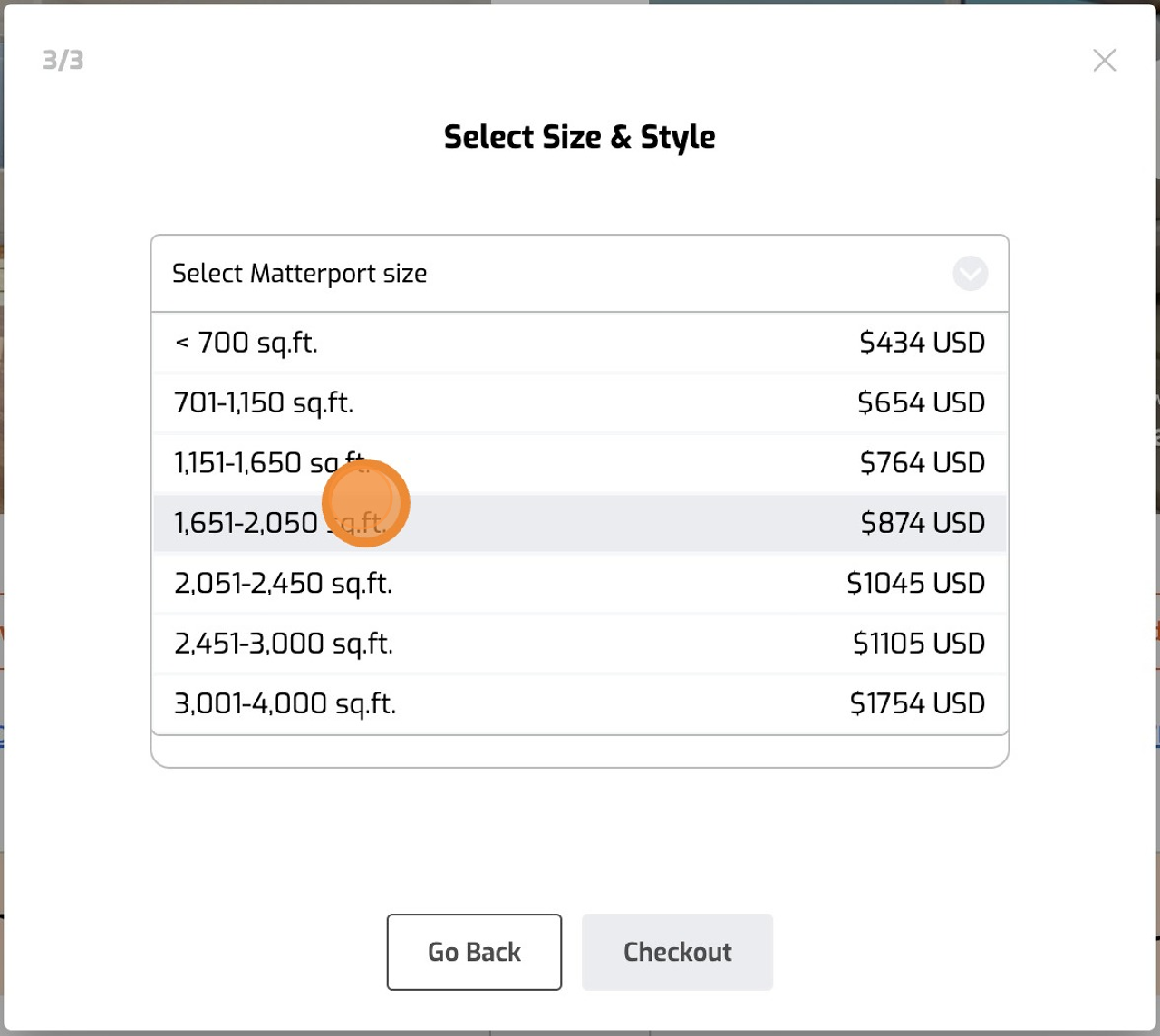Pick the 3,001-4,000 sq.ft. option

(580, 703)
